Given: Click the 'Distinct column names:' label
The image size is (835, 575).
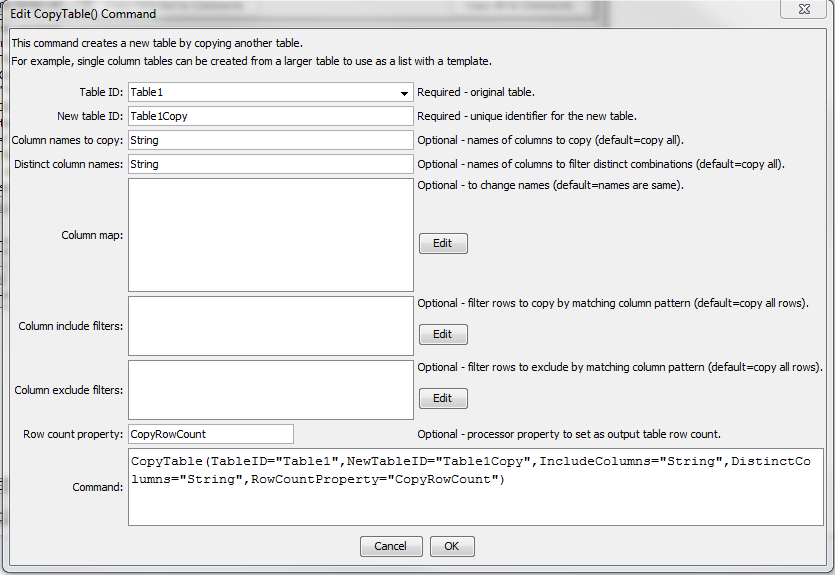Looking at the screenshot, I should click(x=69, y=164).
